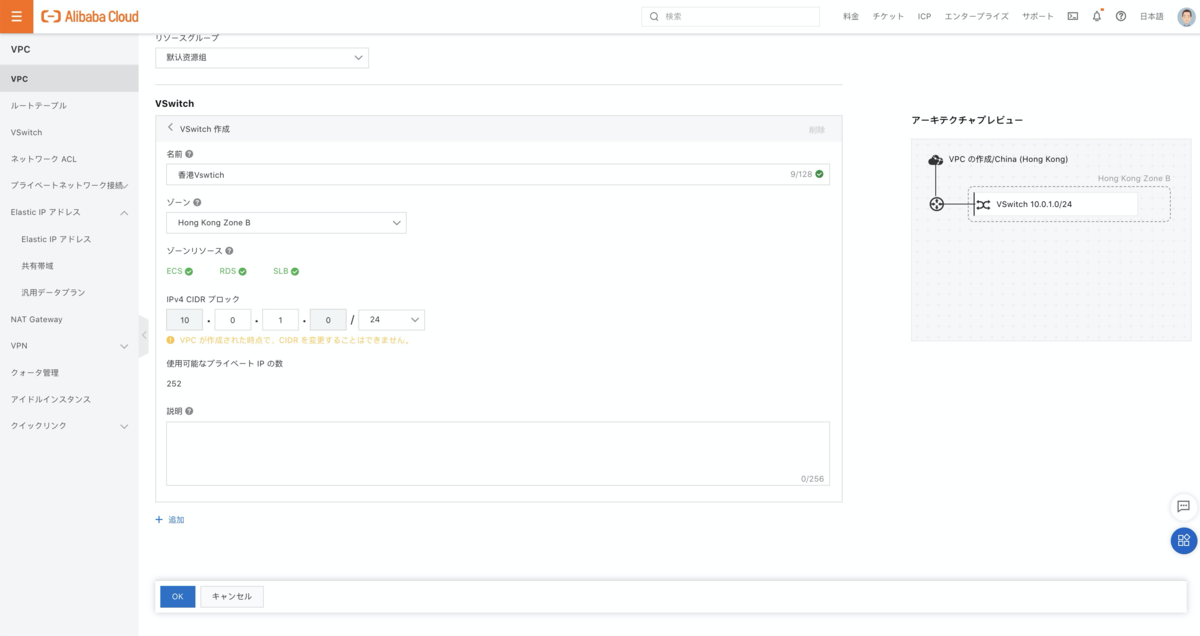The width and height of the screenshot is (1200, 636).
Task: Click the name validation green checkmark
Action: pos(819,174)
